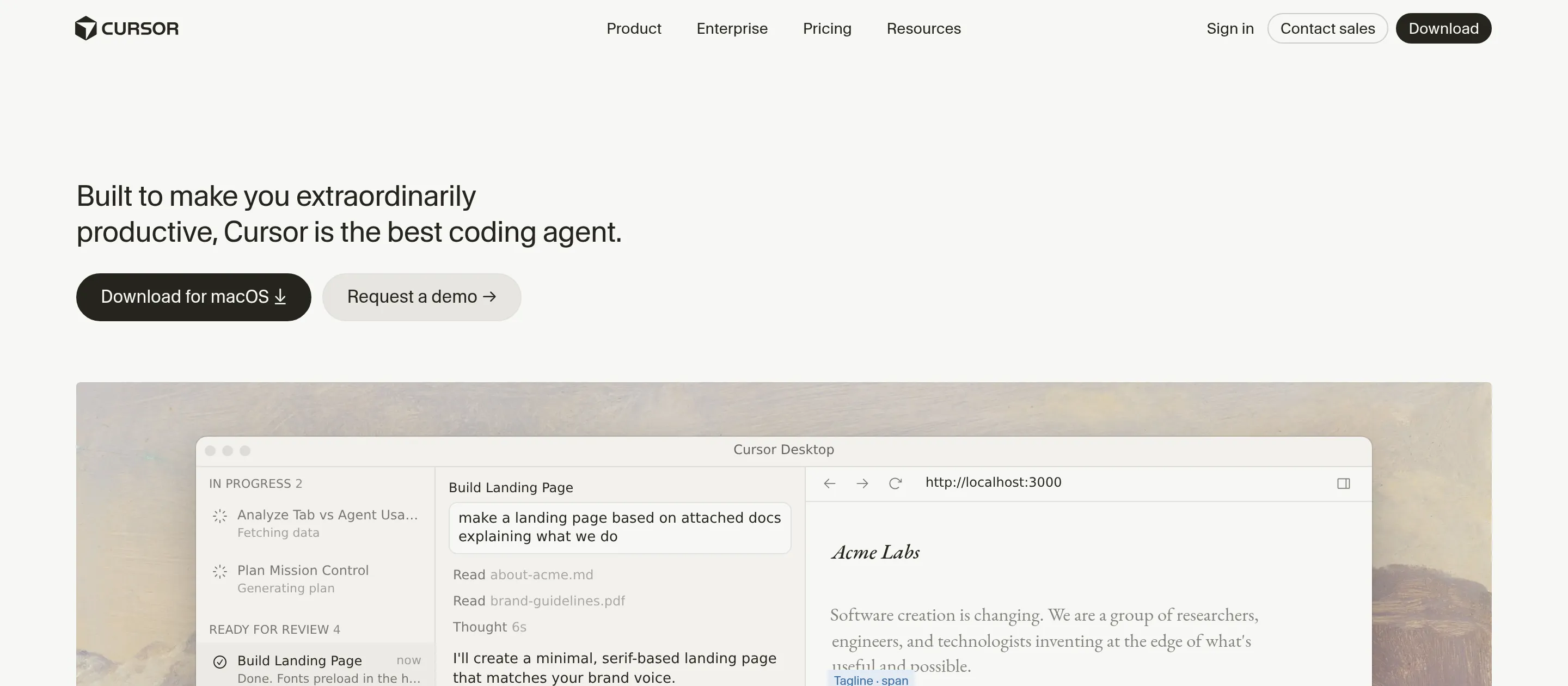This screenshot has height=686, width=1568.
Task: Click the Tagline span label
Action: pyautogui.click(x=871, y=680)
